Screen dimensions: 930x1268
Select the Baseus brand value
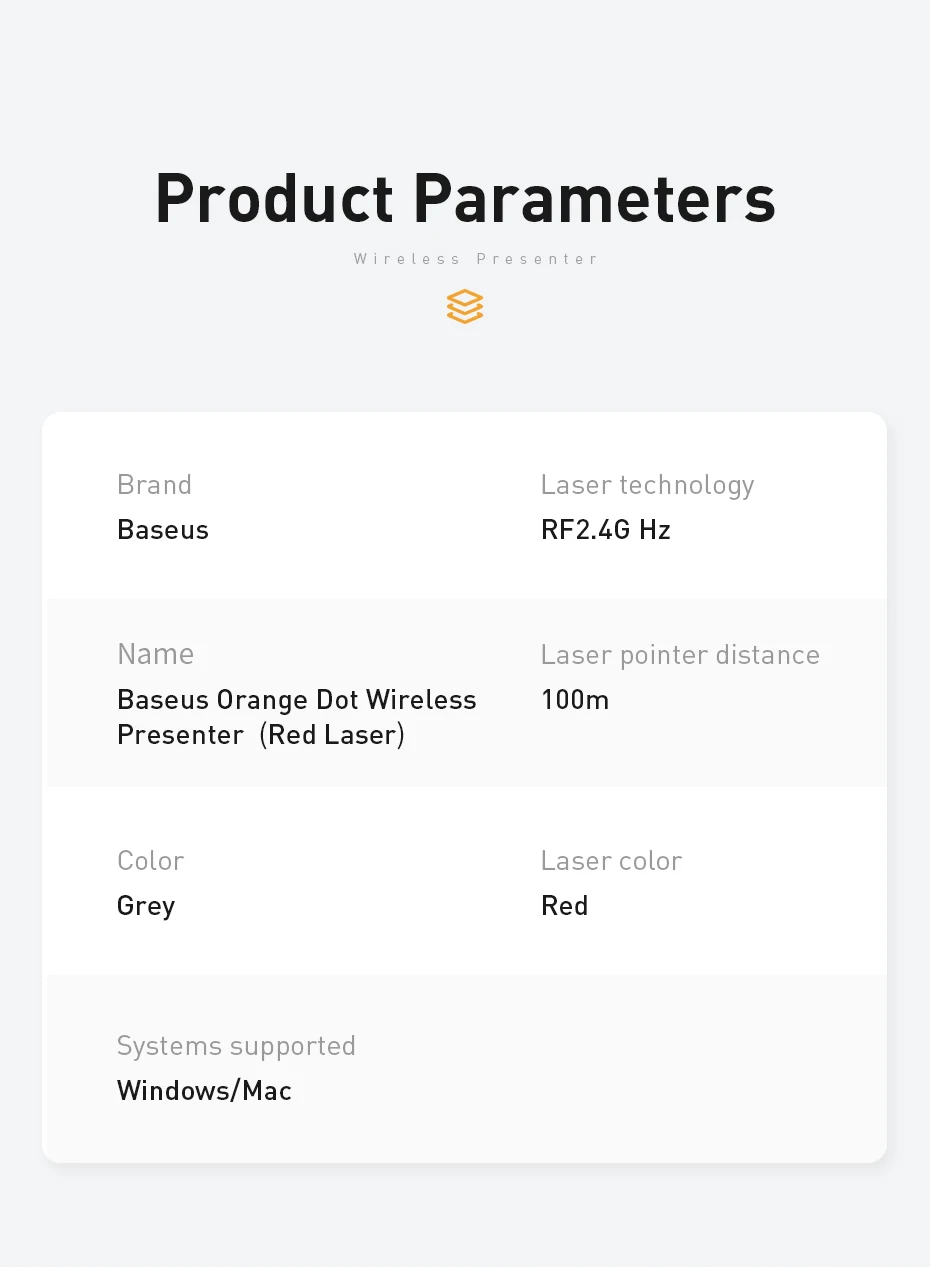(163, 530)
